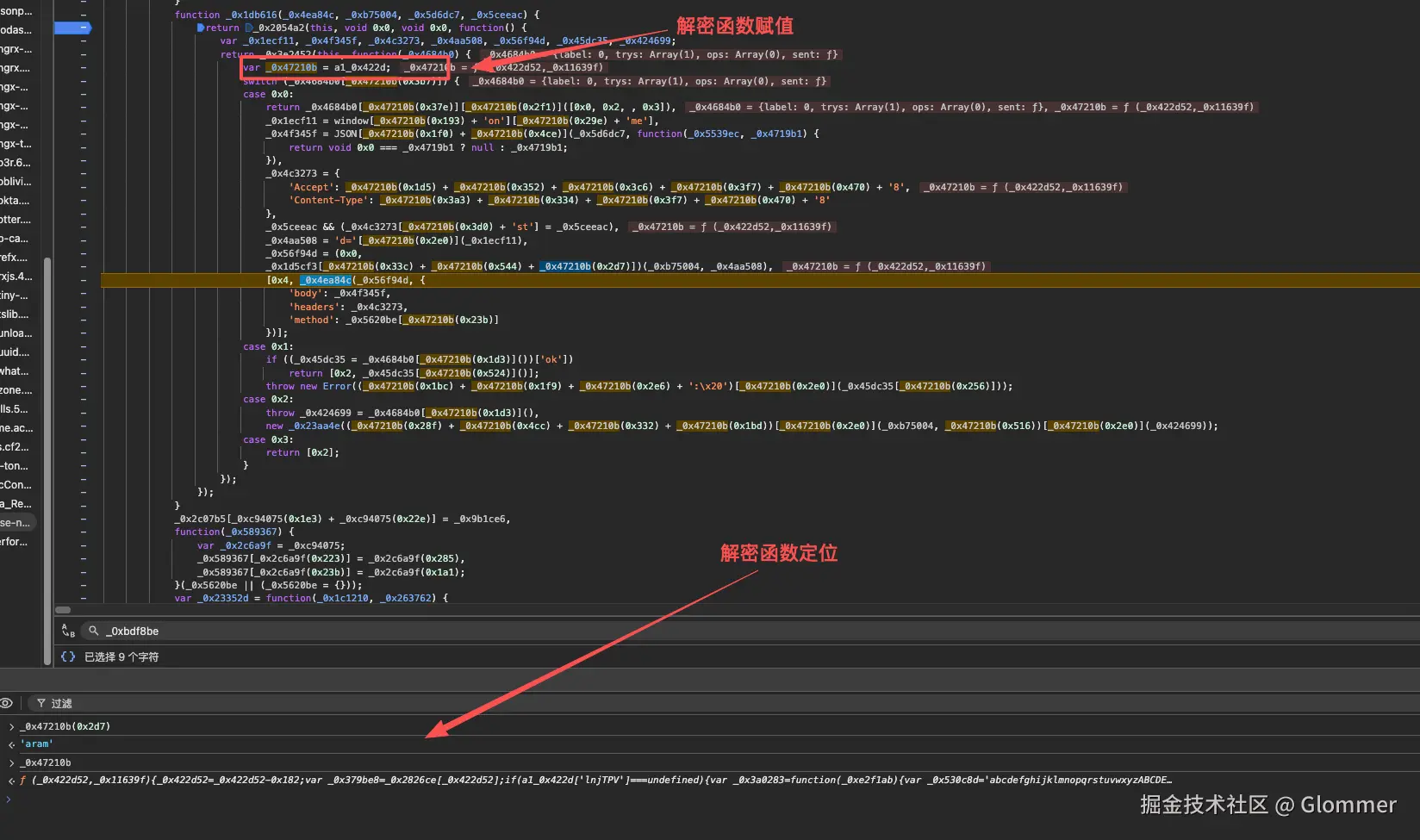
Task: Click the 'aram' string result in console
Action: [x=38, y=744]
